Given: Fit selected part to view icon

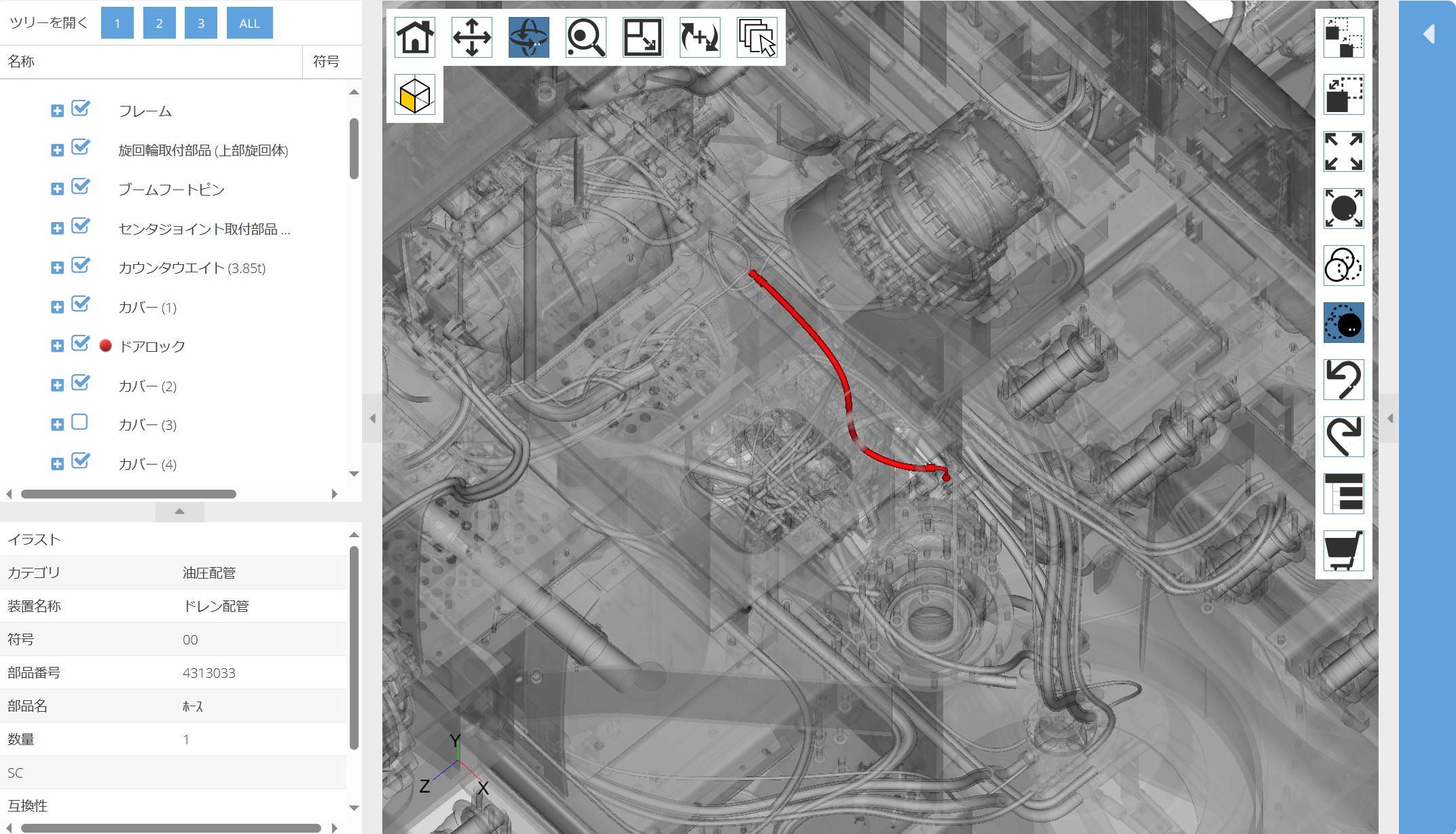Looking at the screenshot, I should [1344, 208].
